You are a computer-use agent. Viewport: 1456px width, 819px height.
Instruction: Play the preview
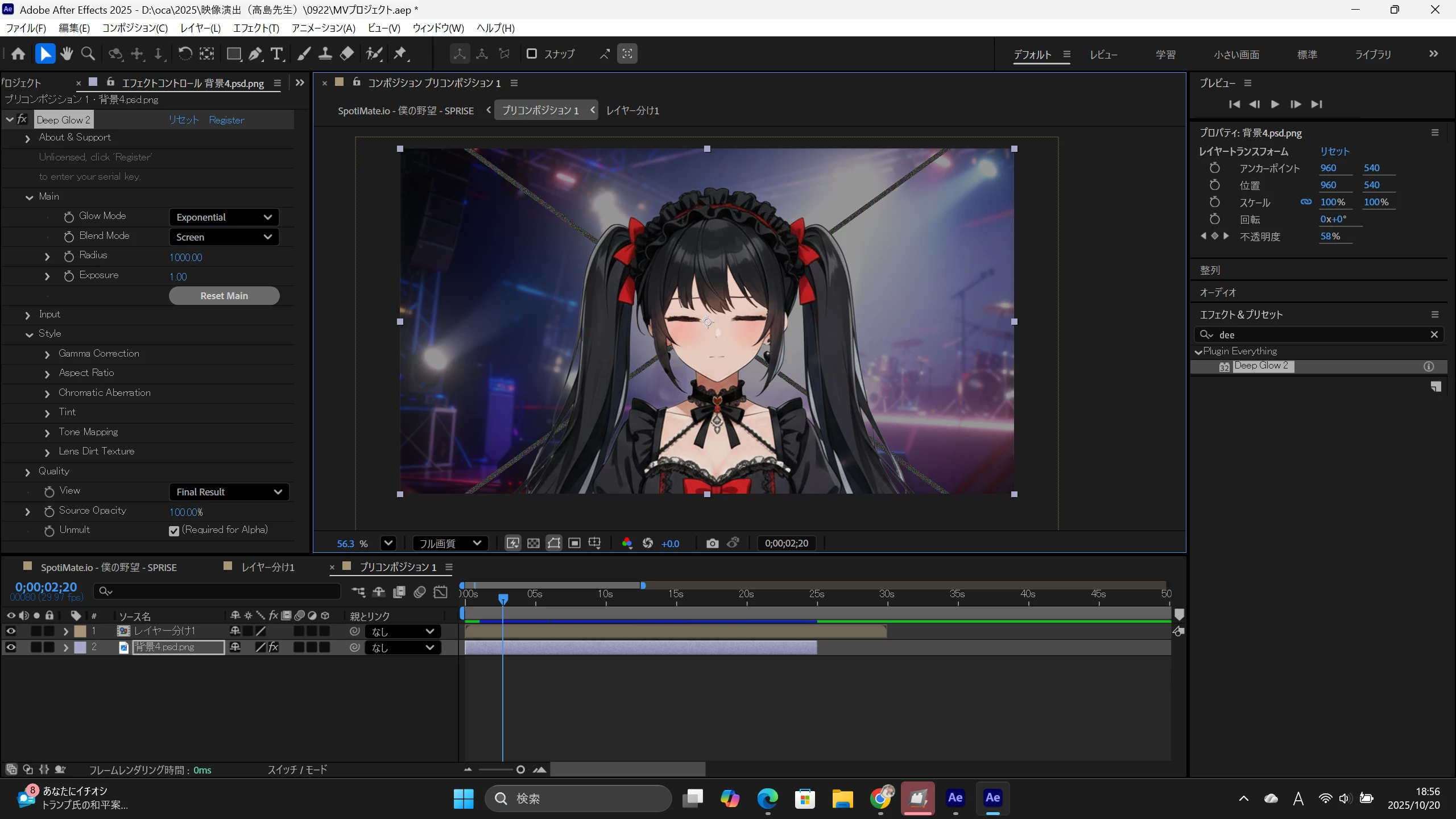tap(1275, 104)
